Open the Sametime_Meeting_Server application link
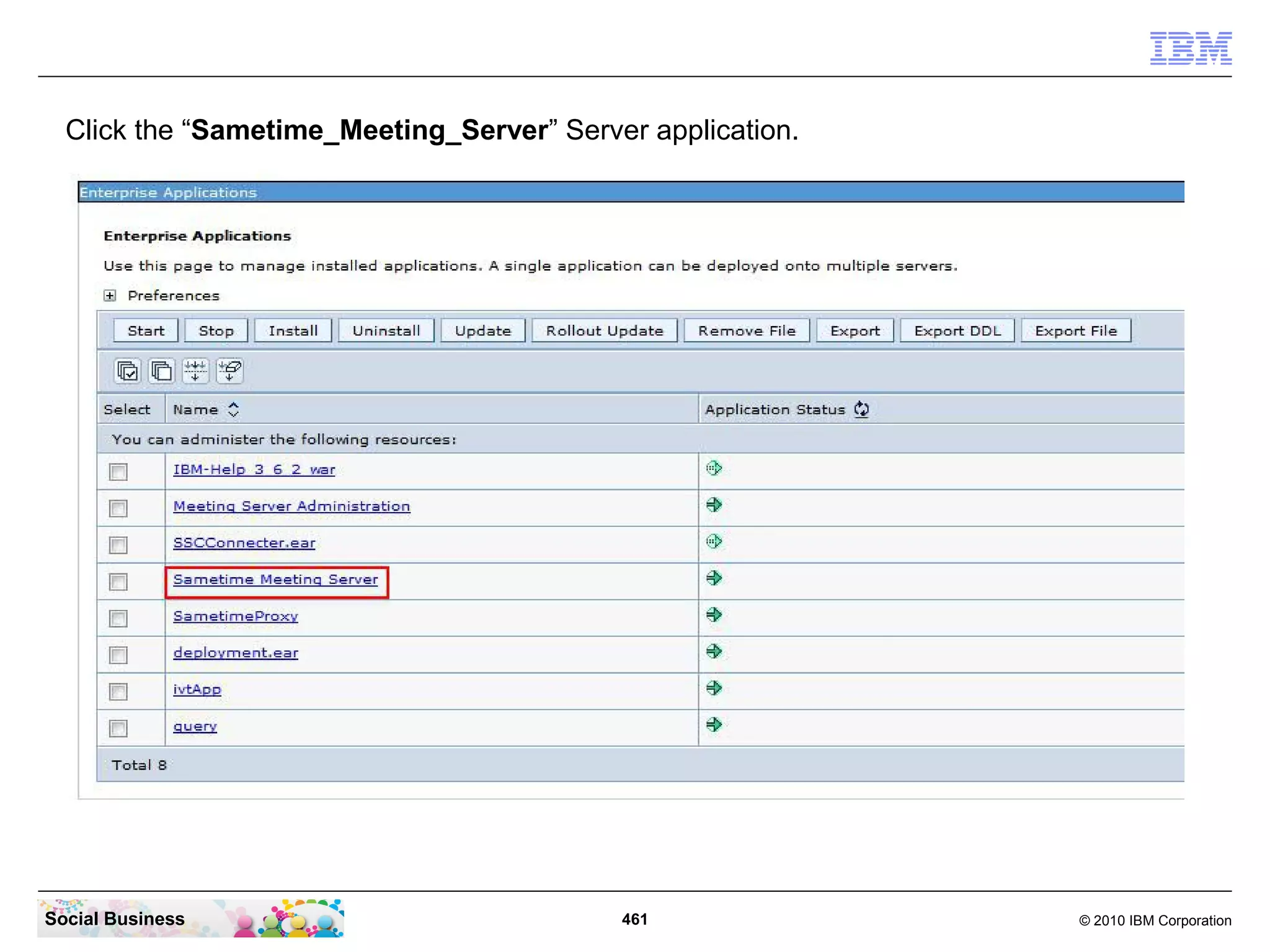 pyautogui.click(x=276, y=580)
